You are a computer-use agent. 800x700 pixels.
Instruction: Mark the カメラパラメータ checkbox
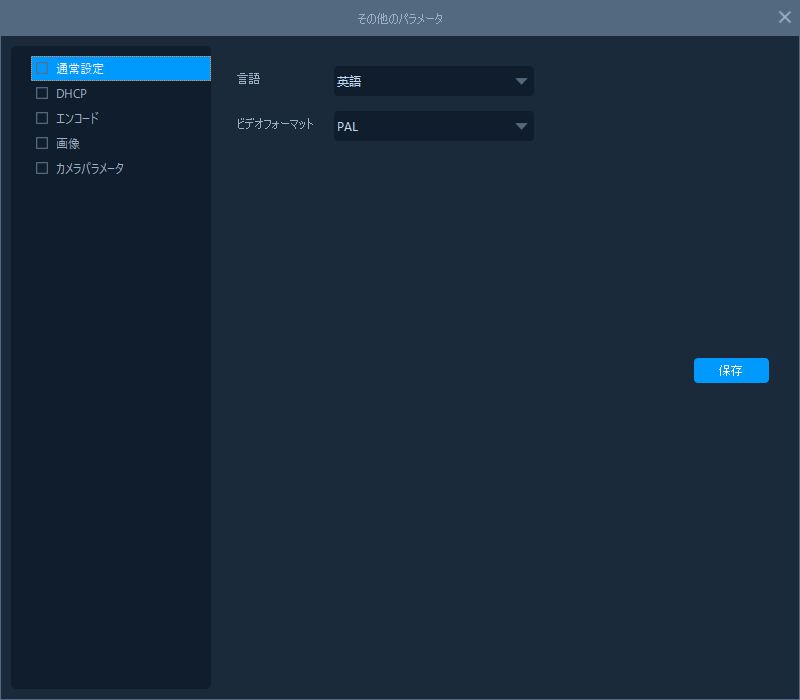pyautogui.click(x=42, y=168)
